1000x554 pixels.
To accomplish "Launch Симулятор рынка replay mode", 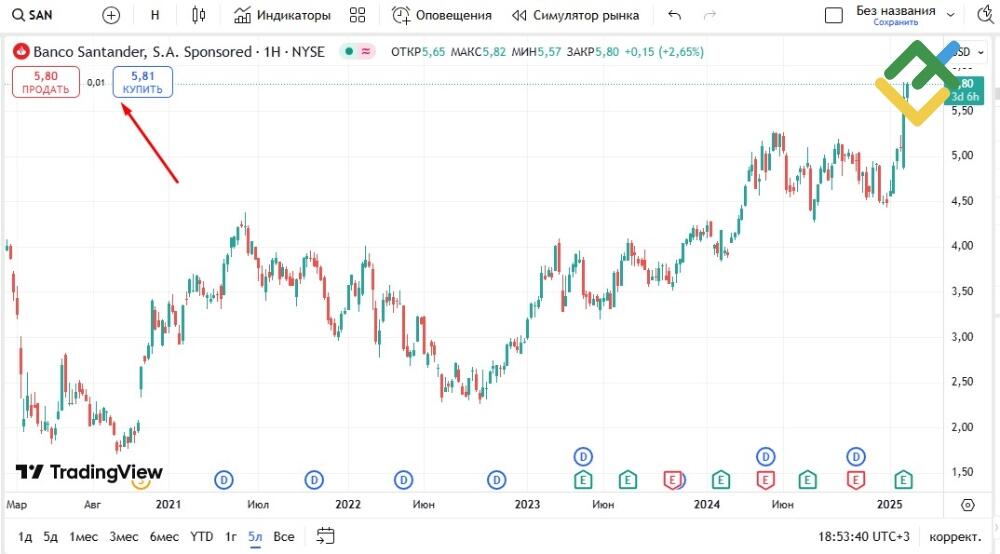I will click(575, 15).
